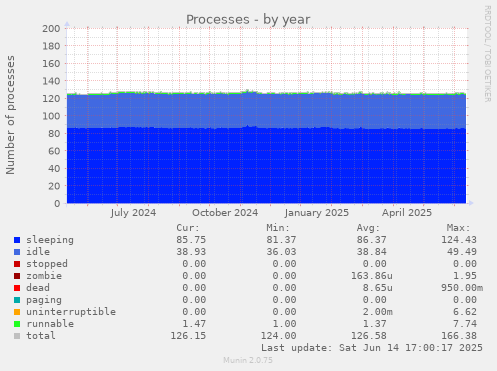
Task: Click the Munin 2.0.75 version text
Action: pyautogui.click(x=248, y=360)
